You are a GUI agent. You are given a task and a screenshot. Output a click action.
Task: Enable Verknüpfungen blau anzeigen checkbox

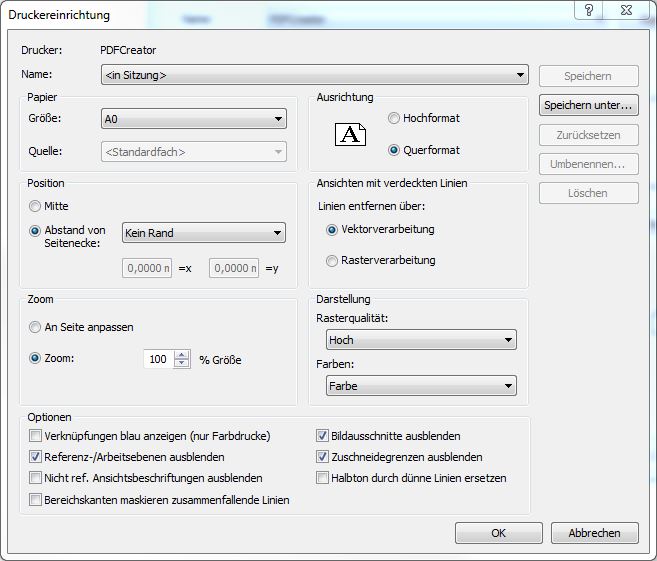(36, 436)
